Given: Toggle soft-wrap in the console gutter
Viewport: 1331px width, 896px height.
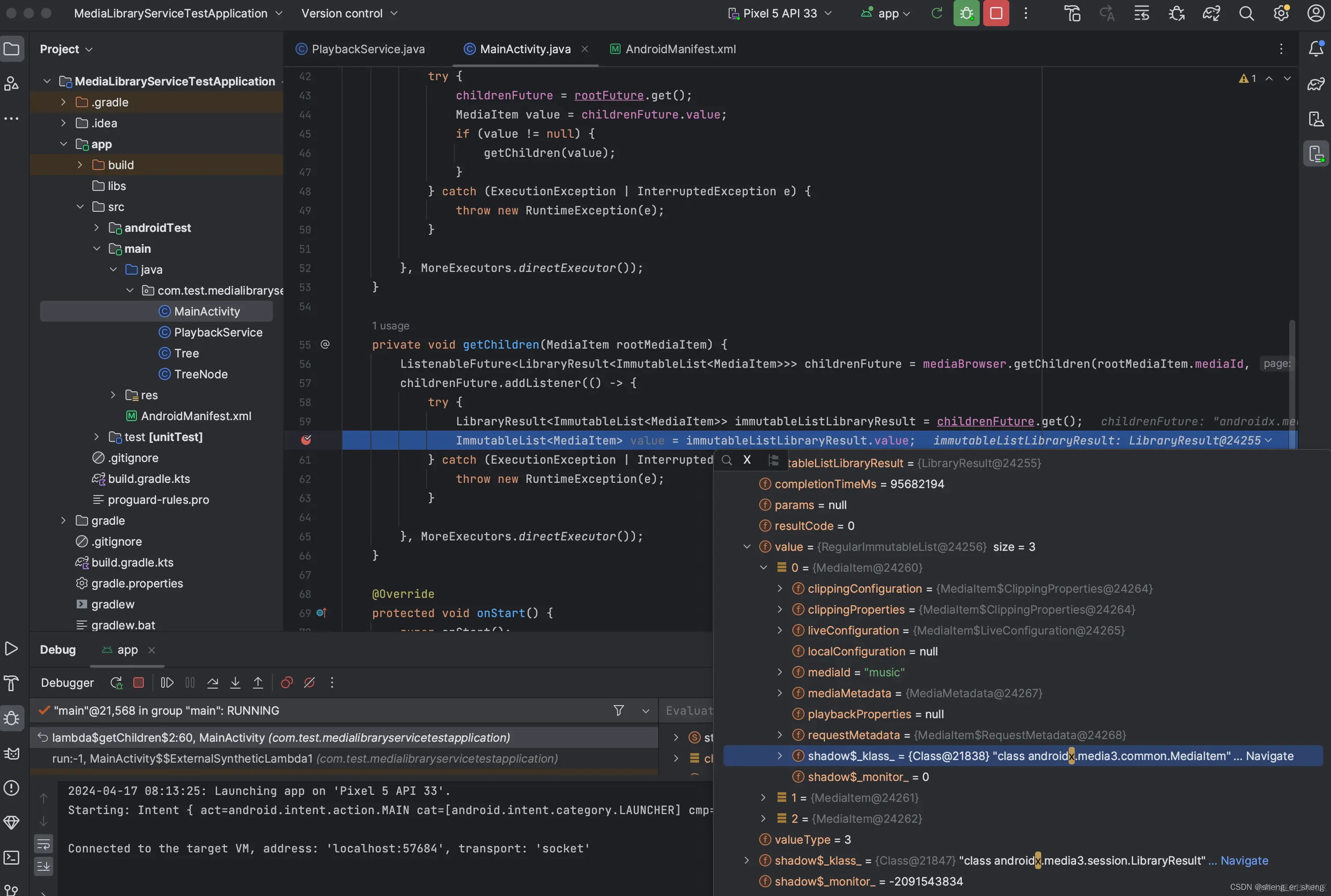Looking at the screenshot, I should 44,844.
